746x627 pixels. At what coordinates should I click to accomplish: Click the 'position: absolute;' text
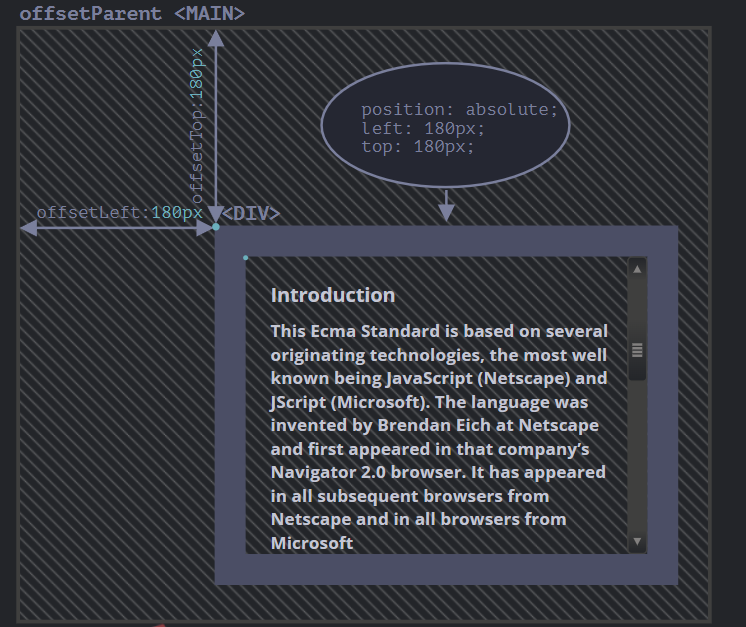[459, 110]
